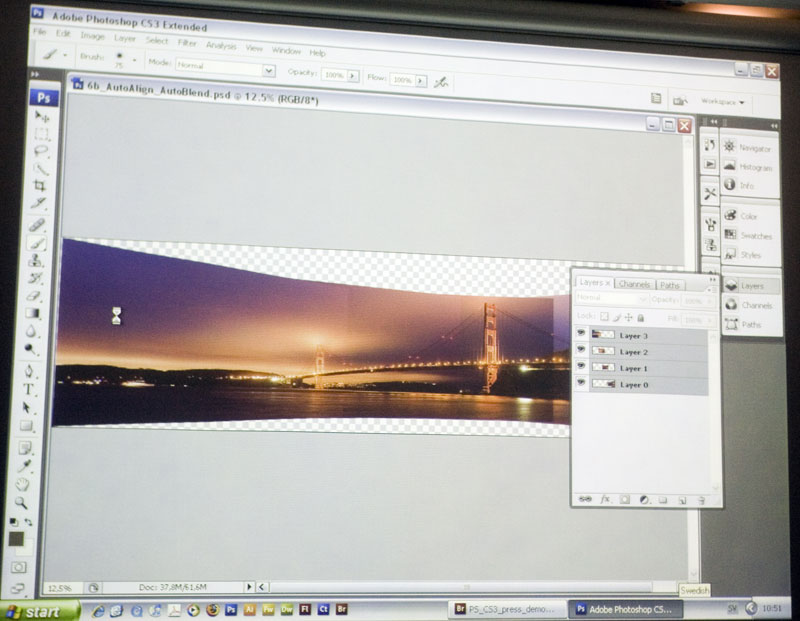Expand the Workspace menu

tap(722, 101)
